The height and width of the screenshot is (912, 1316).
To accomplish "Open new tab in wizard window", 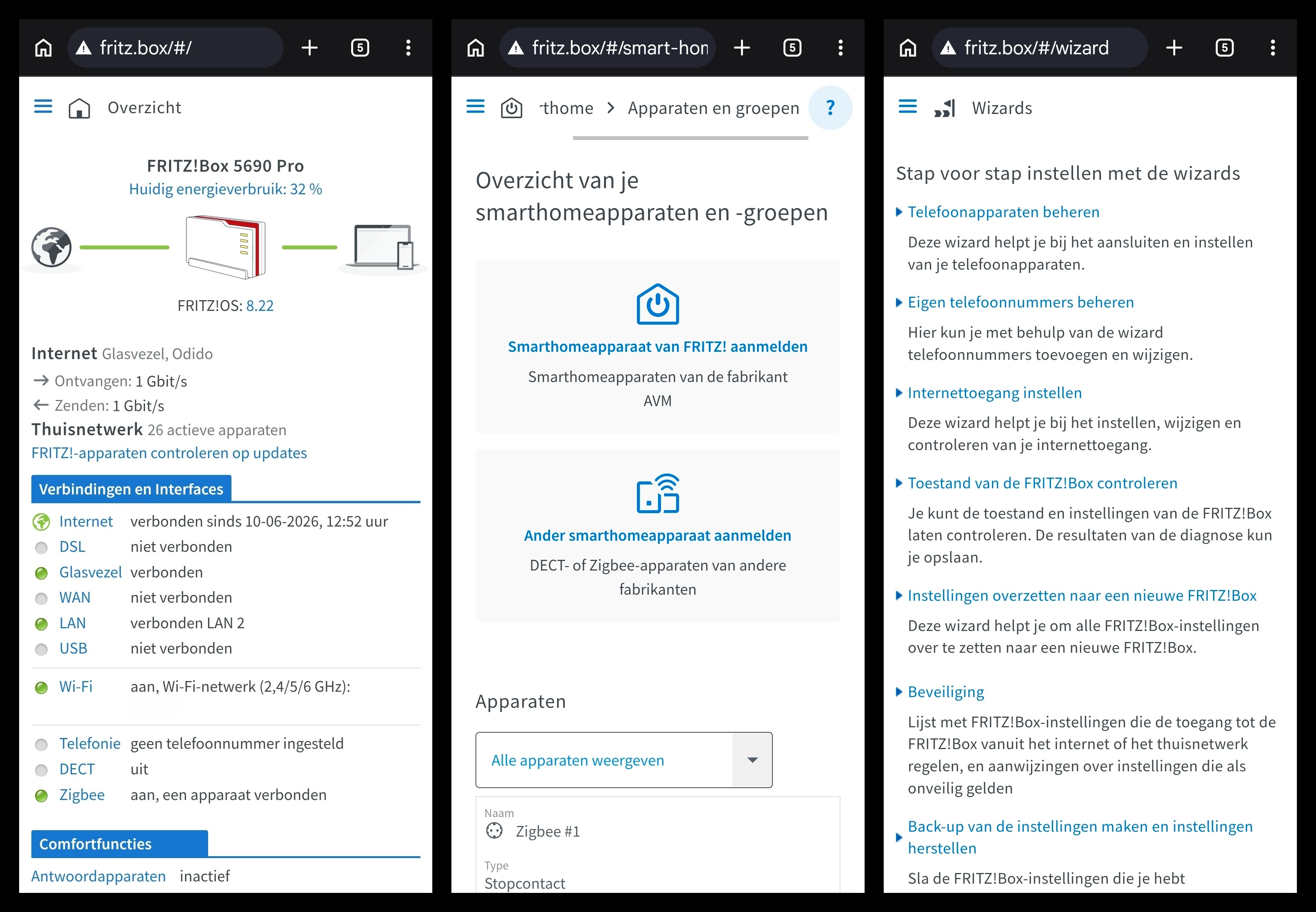I will [1174, 48].
